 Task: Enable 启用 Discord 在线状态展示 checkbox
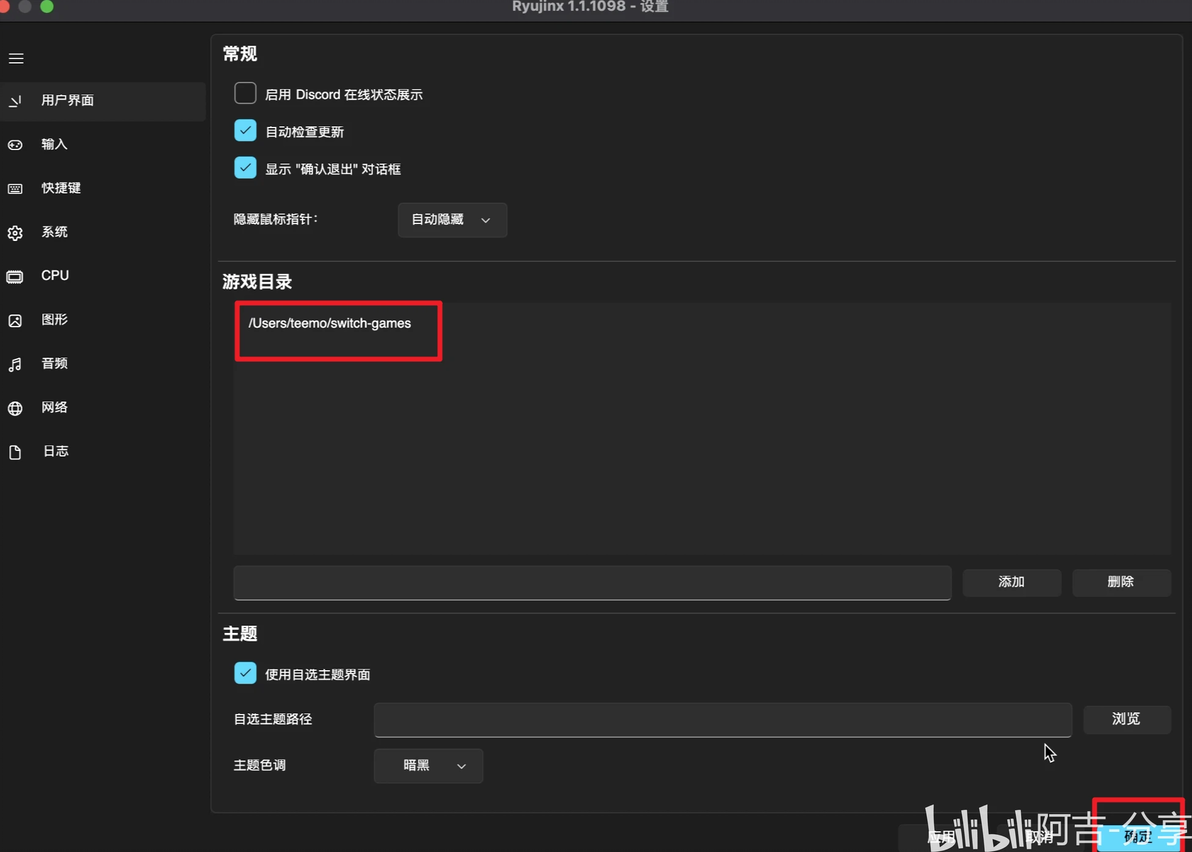point(245,93)
